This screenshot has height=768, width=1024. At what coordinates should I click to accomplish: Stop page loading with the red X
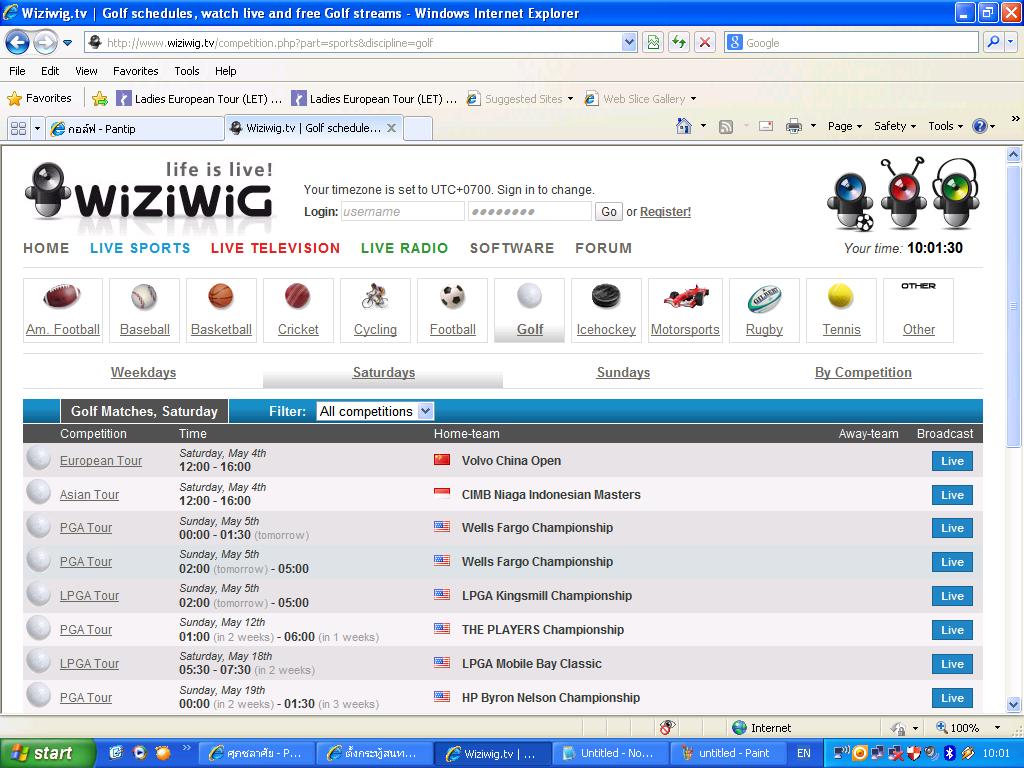tap(705, 43)
